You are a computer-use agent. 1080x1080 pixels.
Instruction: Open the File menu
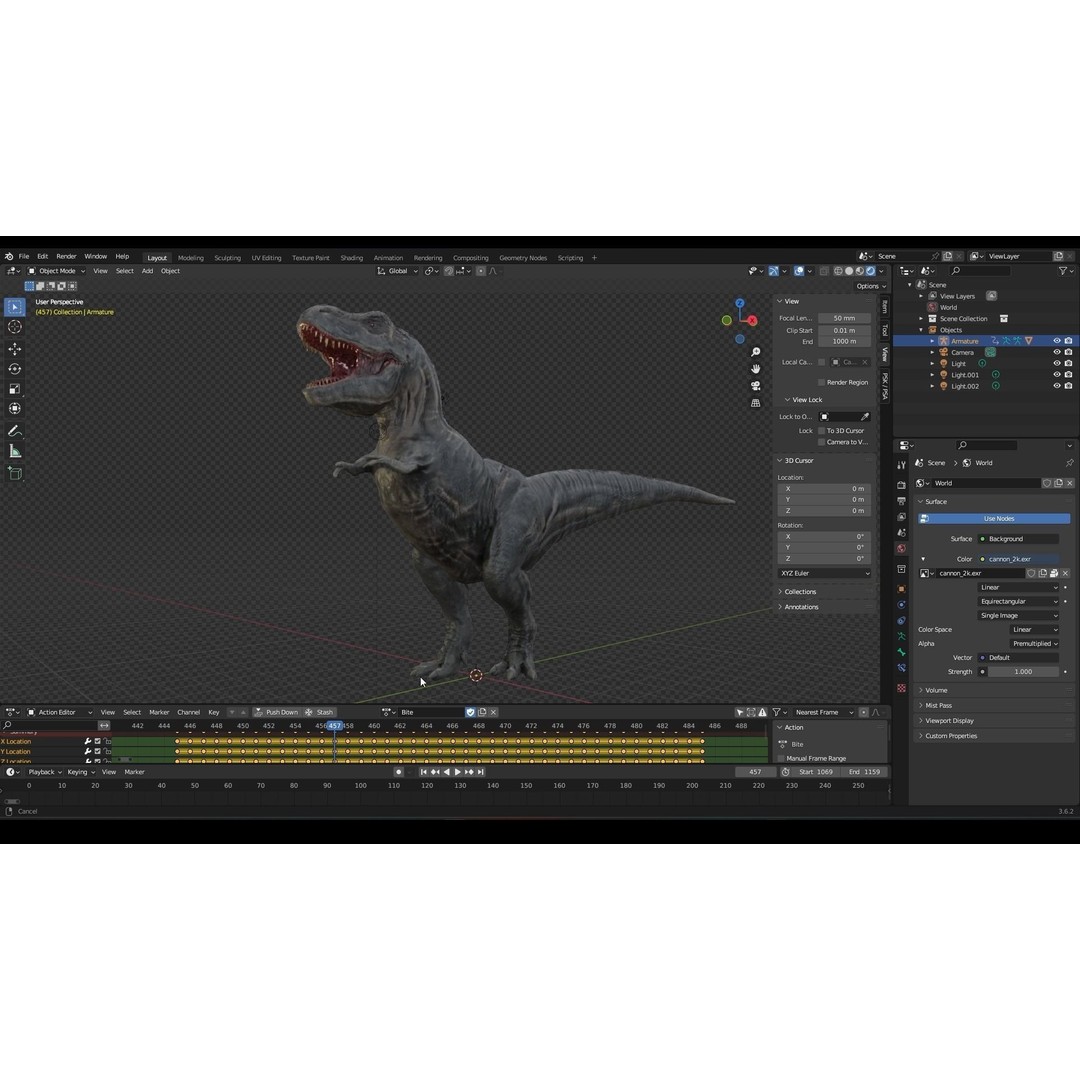(x=24, y=256)
